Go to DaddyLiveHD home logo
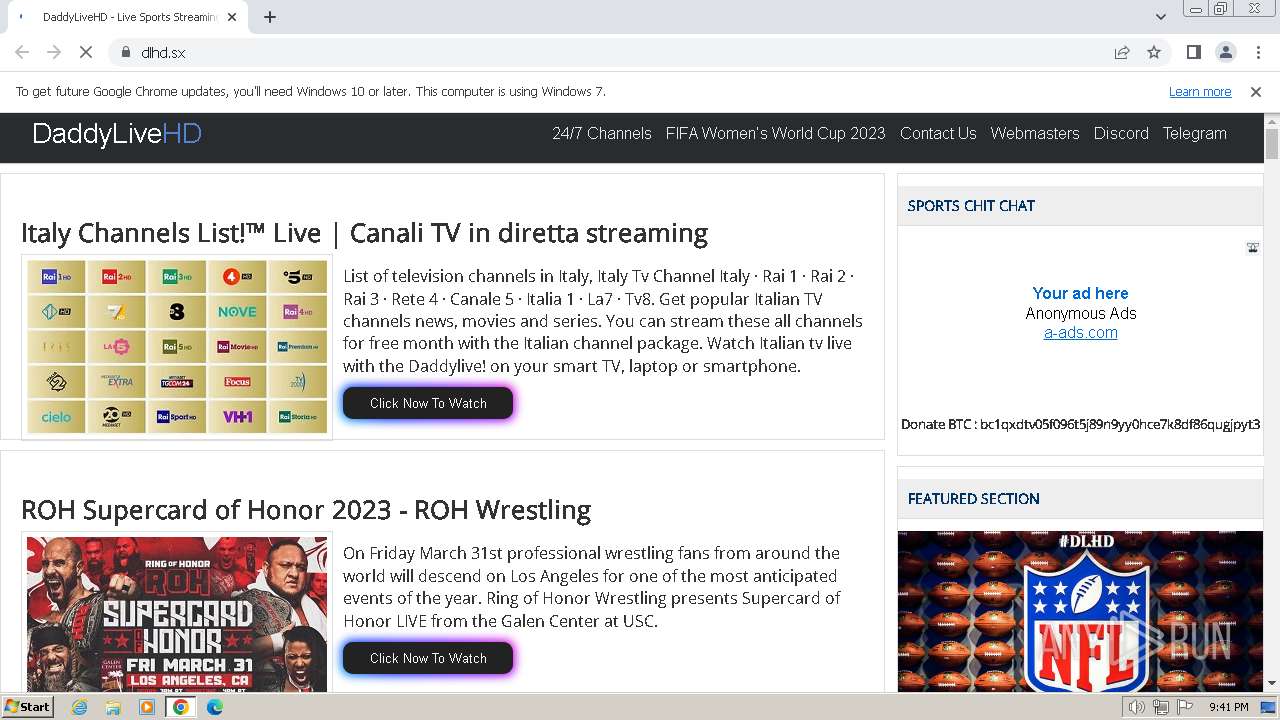 click(117, 134)
